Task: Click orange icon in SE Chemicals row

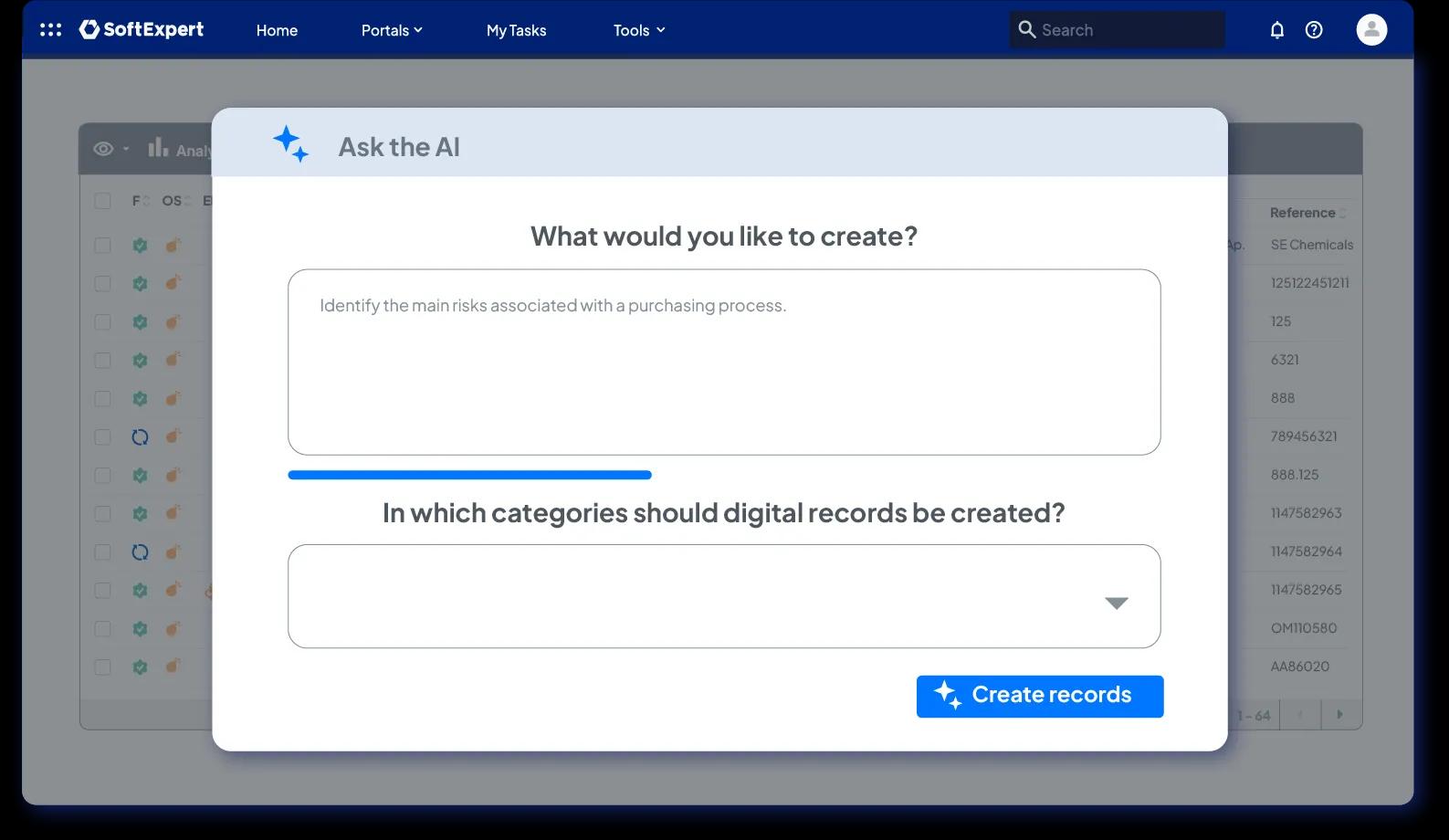Action: point(173,245)
